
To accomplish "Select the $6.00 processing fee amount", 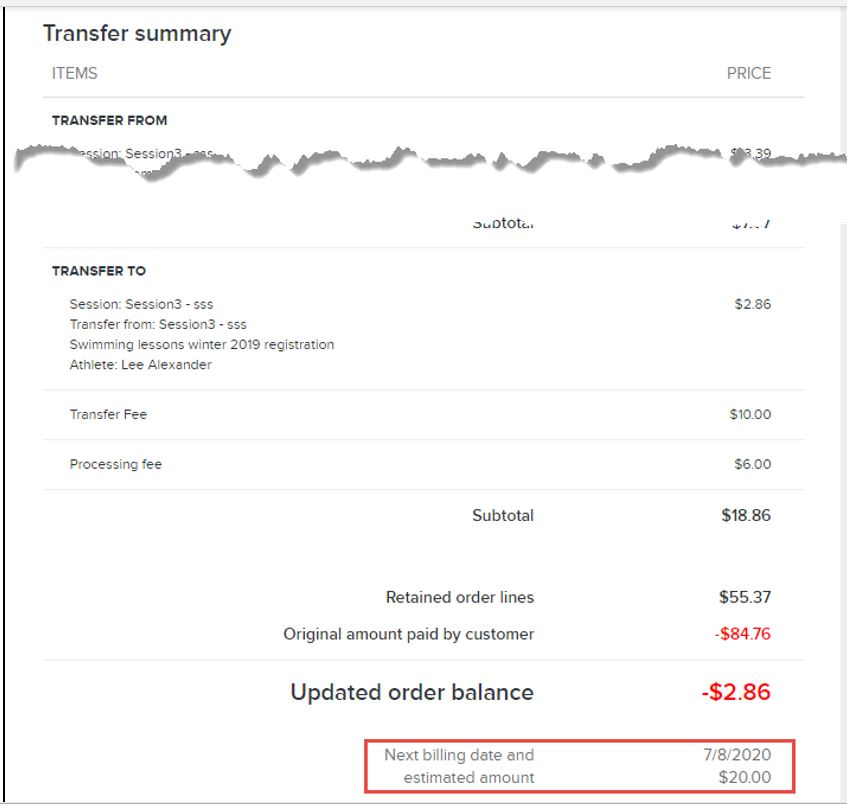I will (x=752, y=464).
